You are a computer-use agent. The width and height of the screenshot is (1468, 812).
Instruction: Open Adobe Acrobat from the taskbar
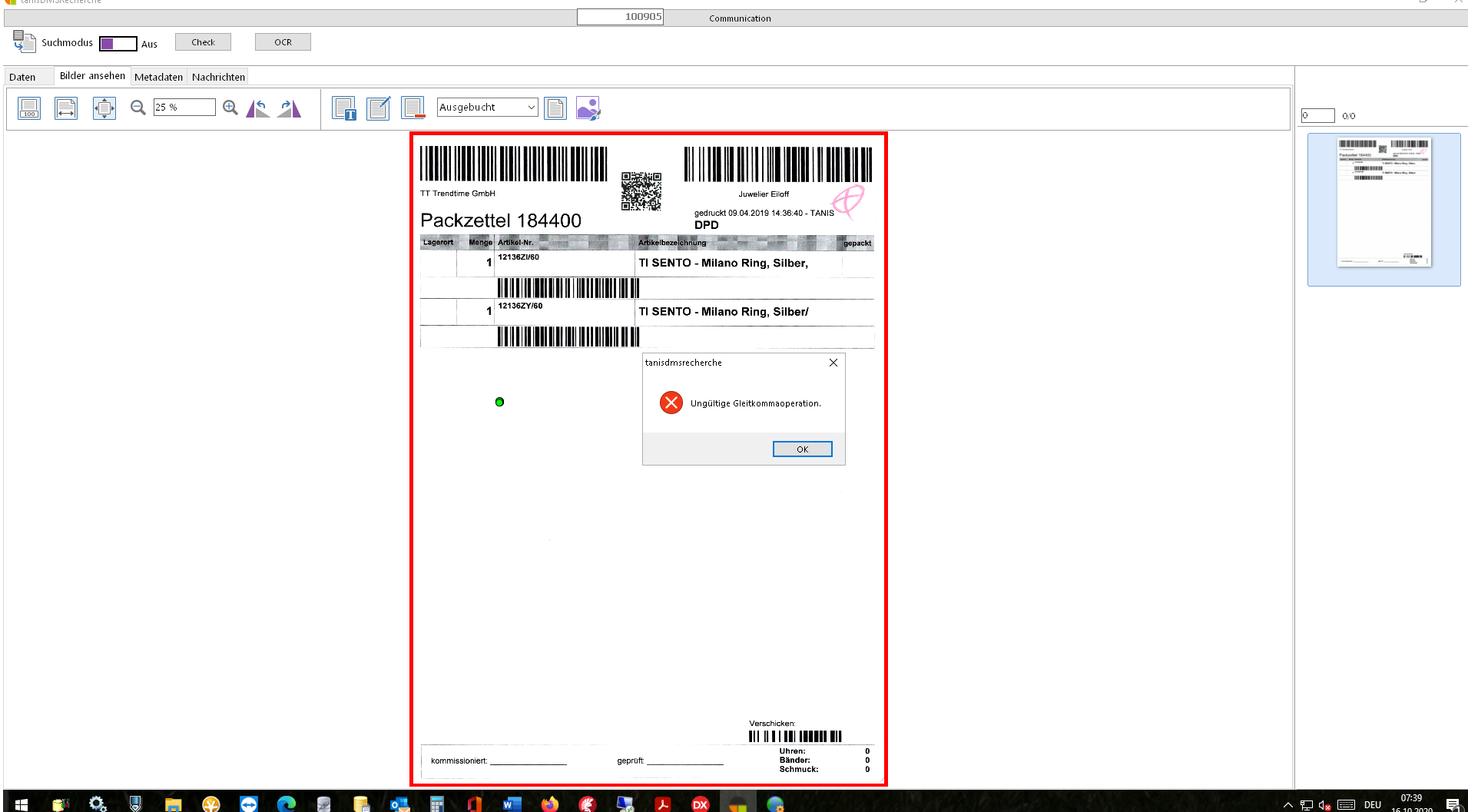coord(662,804)
